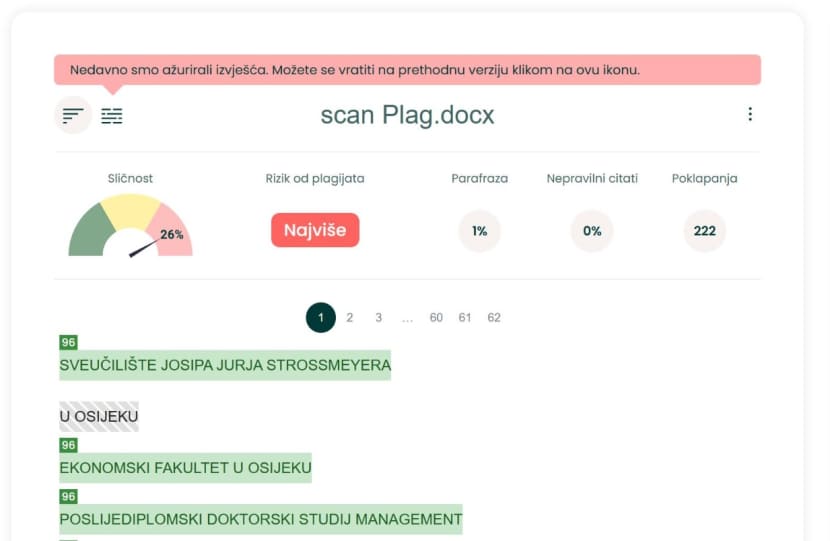The image size is (830, 541).
Task: Click highlighted POSLIJEDIPLOMSKI DOKTORSKI STUDIJ MANAGEMENT text
Action: 261,519
